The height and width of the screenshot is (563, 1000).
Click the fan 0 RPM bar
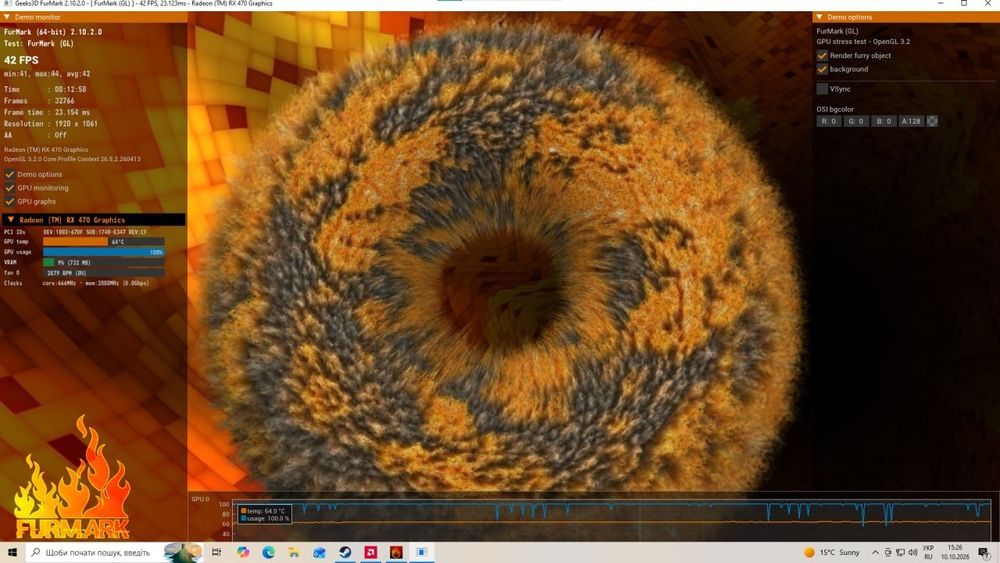(x=103, y=272)
